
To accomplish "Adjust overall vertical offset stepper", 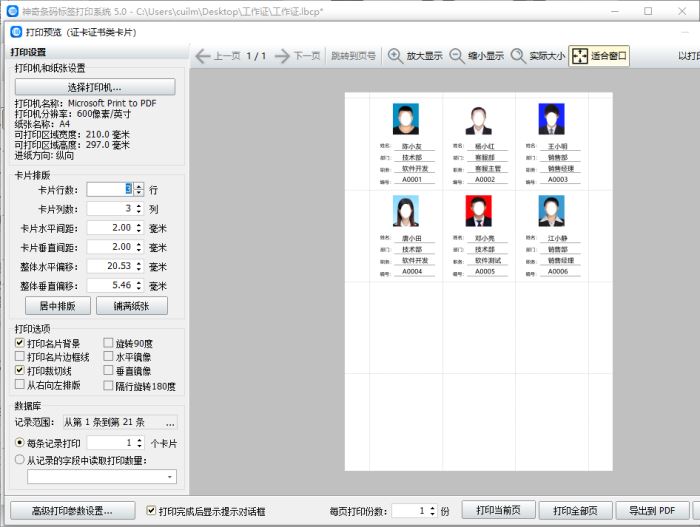I will pos(139,285).
